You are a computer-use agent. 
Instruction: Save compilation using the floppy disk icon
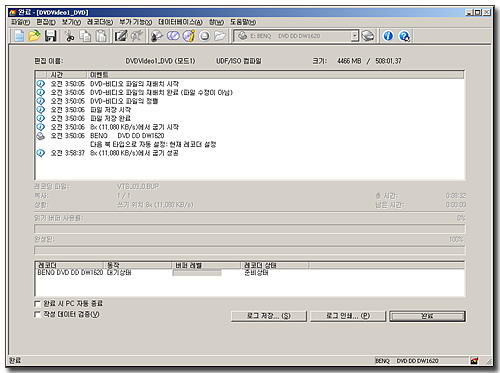[x=51, y=36]
